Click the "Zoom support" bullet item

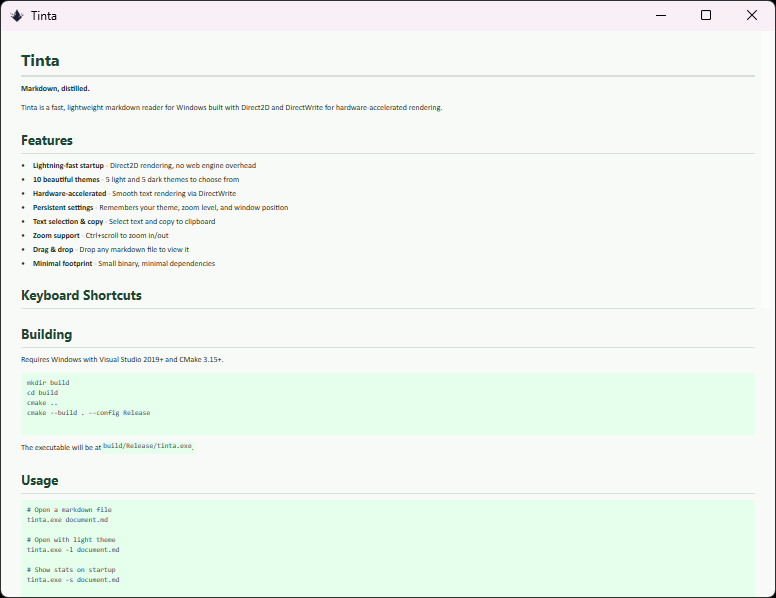pyautogui.click(x=57, y=235)
